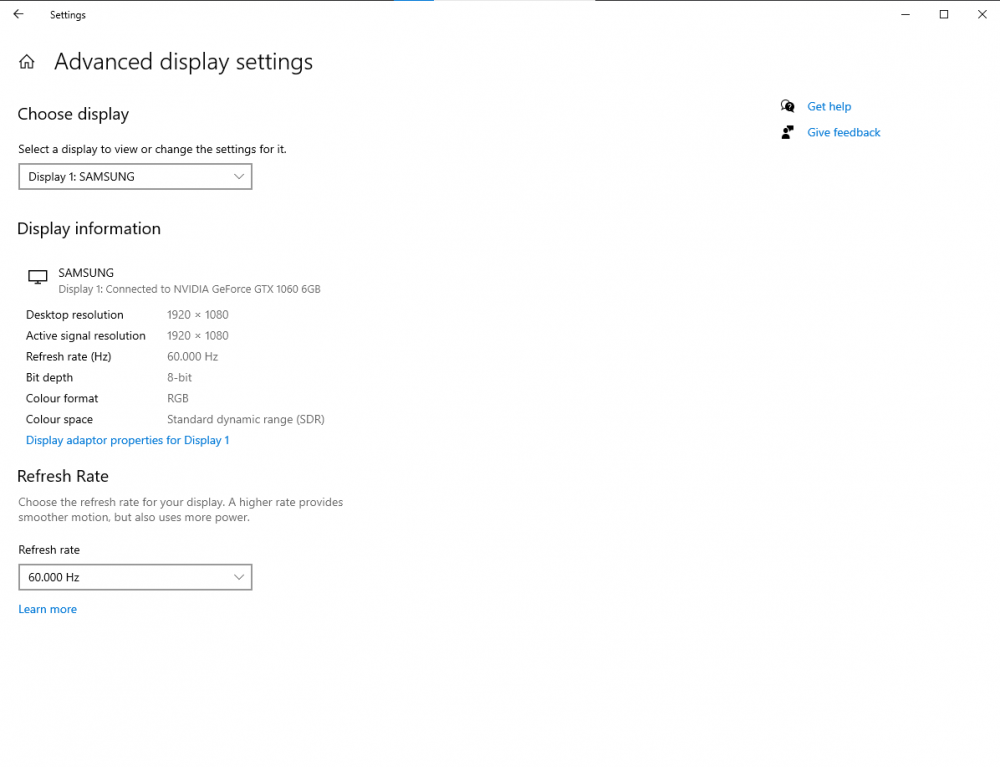Click the RGB value
Screen dimensions: 1000x767
pos(178,398)
